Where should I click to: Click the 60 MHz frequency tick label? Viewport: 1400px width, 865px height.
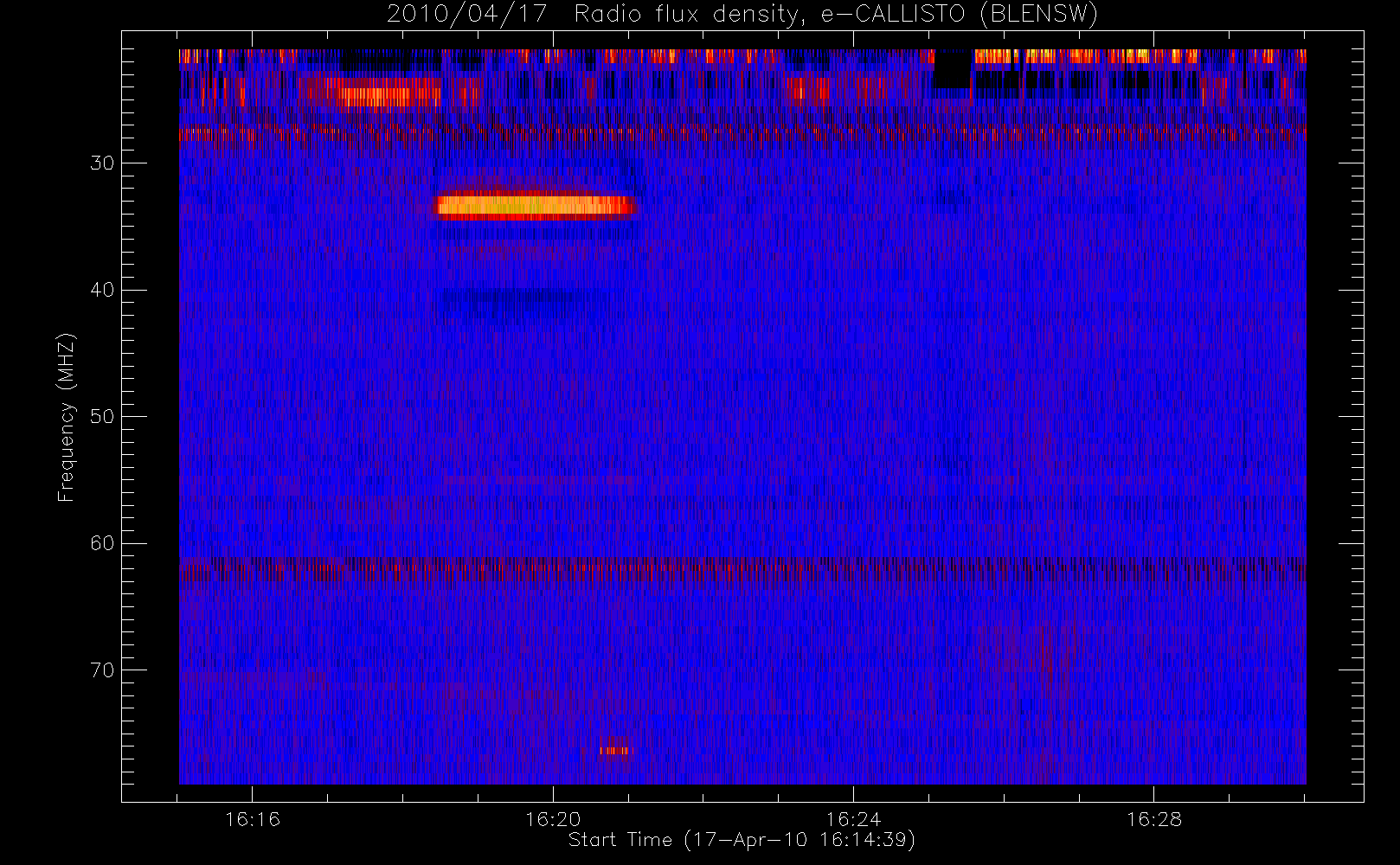pyautogui.click(x=102, y=543)
